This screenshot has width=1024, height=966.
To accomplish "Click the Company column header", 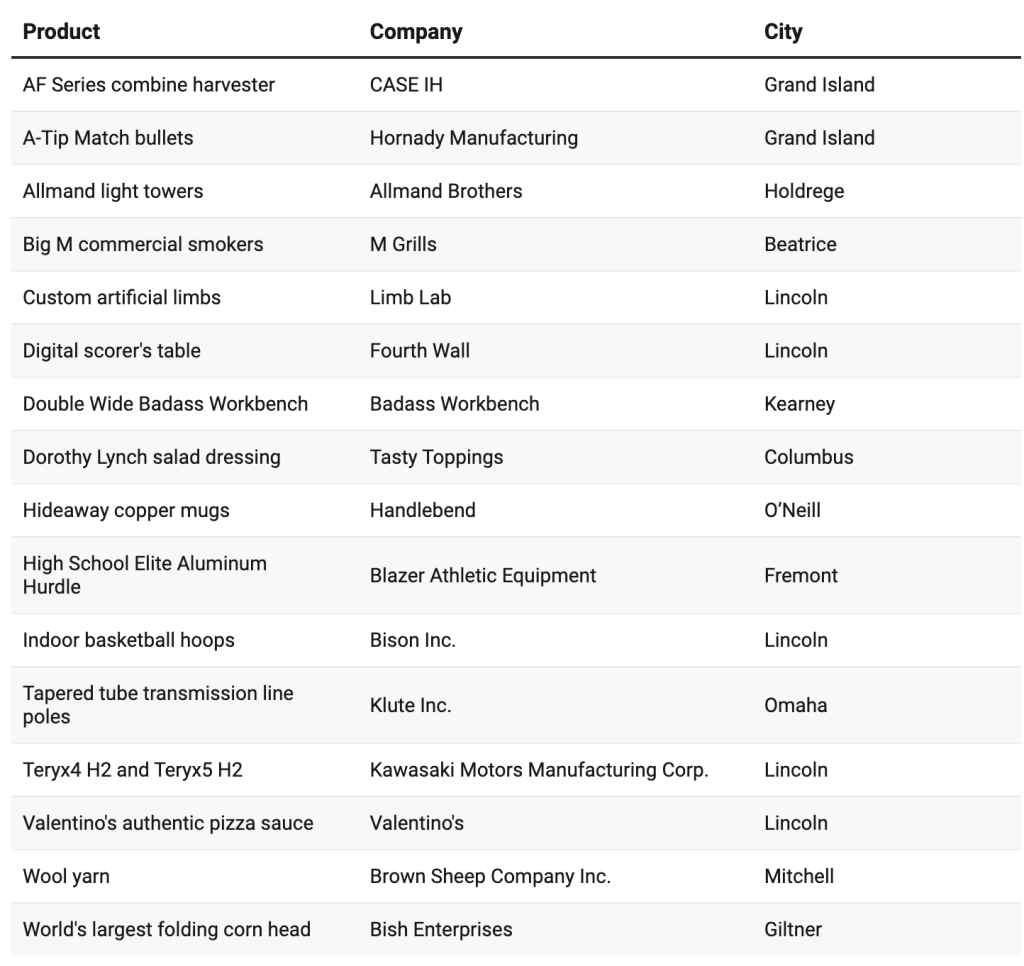I will tap(416, 32).
